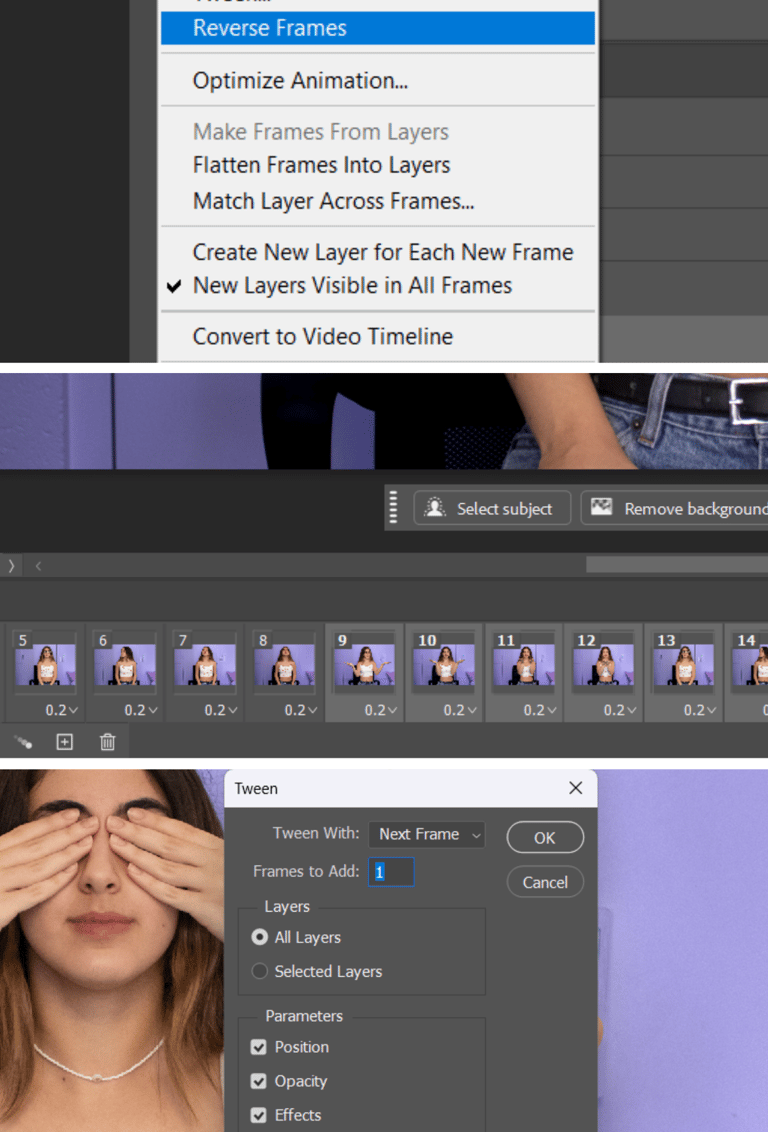Open frame 8 delay time dropdown
The image size is (768, 1132).
[301, 710]
